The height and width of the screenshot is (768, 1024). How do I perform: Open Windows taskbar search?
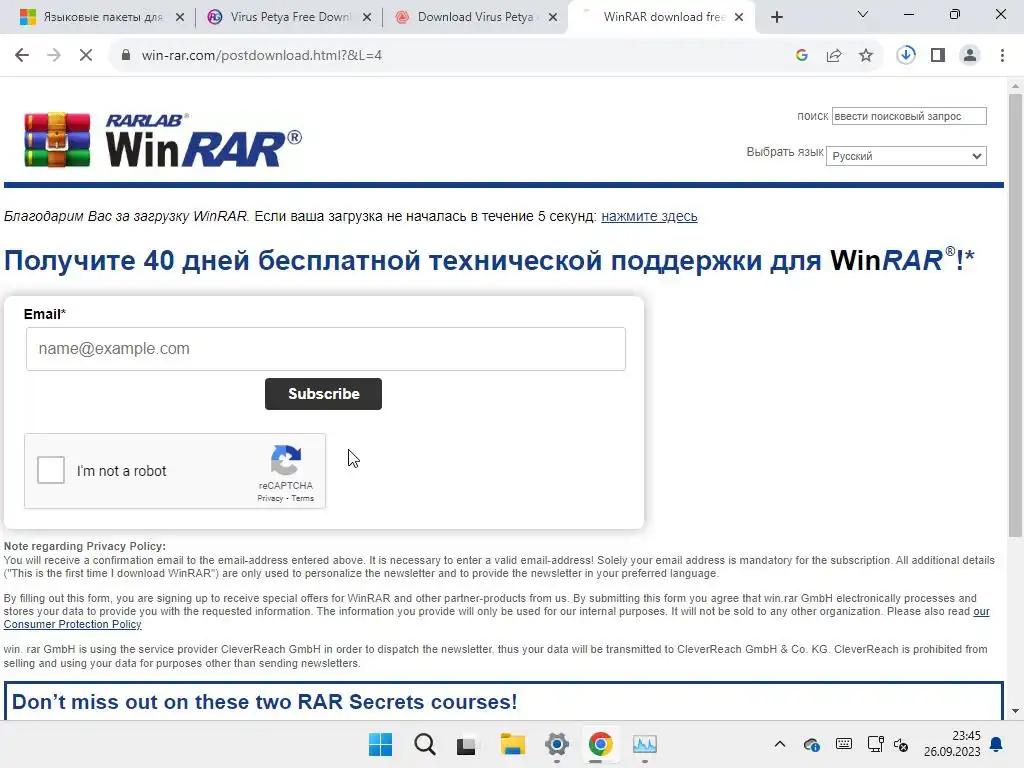click(x=424, y=744)
